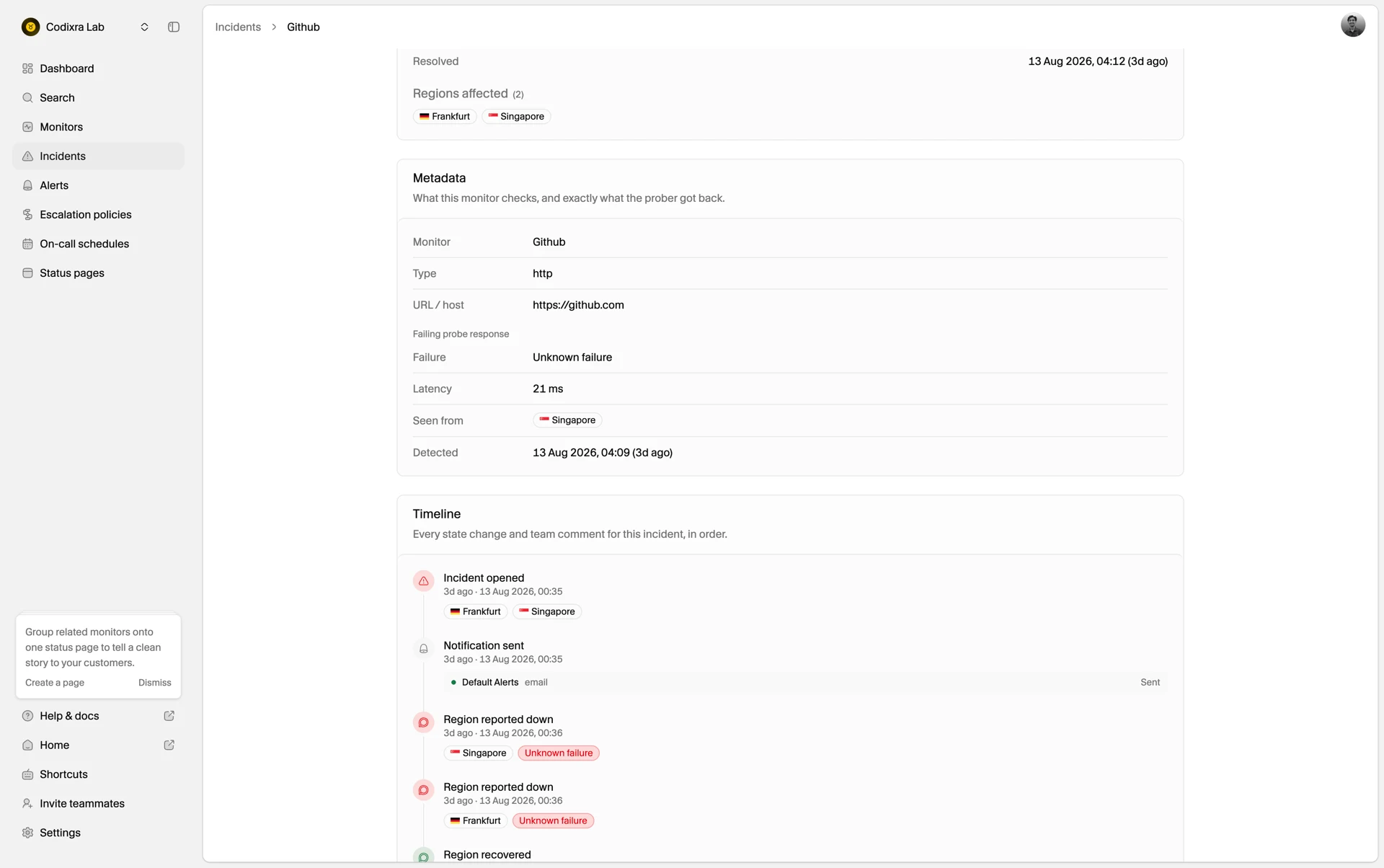Click the https://github.com URL value
The height and width of the screenshot is (868, 1384).
tap(578, 305)
